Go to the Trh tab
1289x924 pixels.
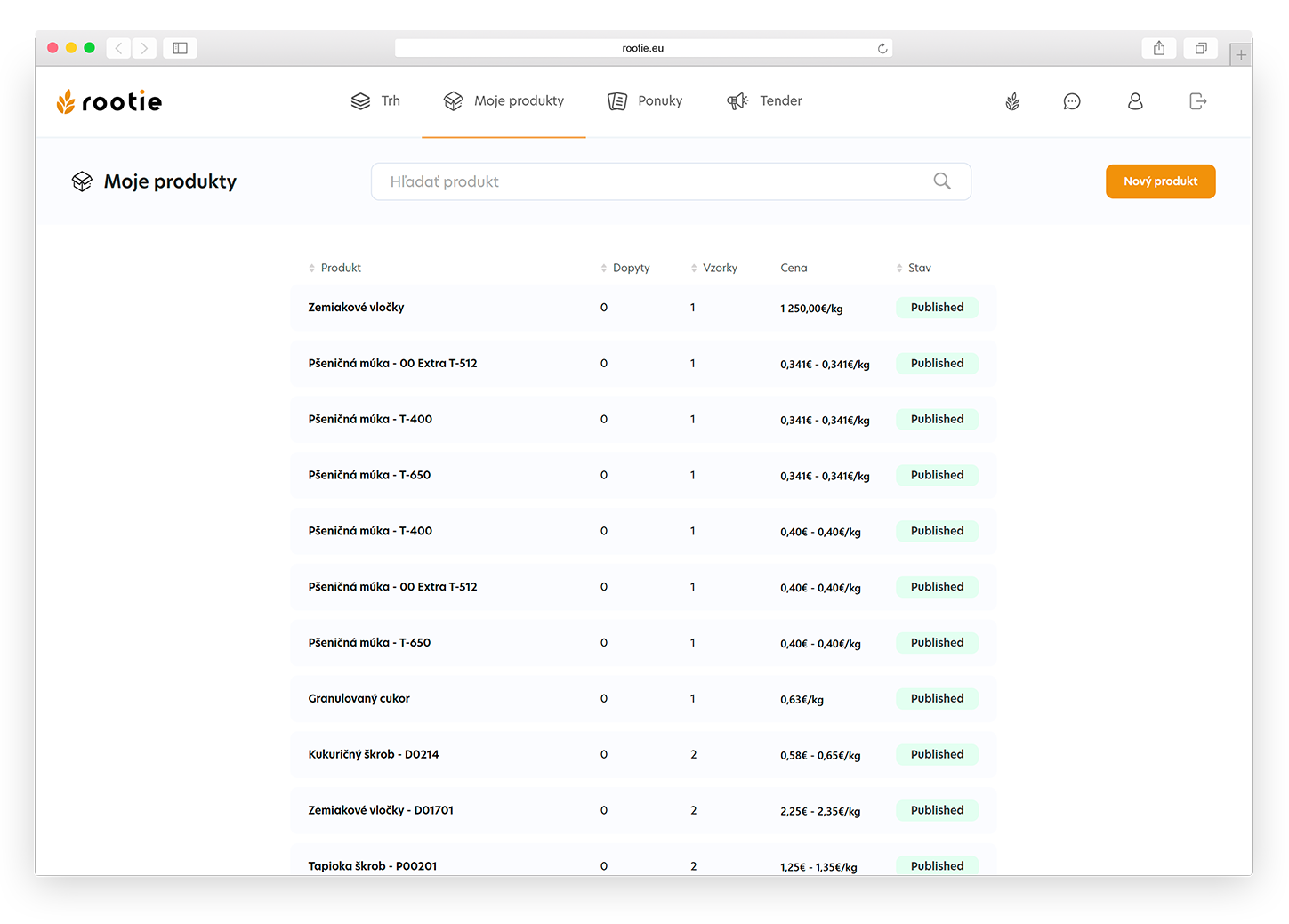pyautogui.click(x=376, y=101)
